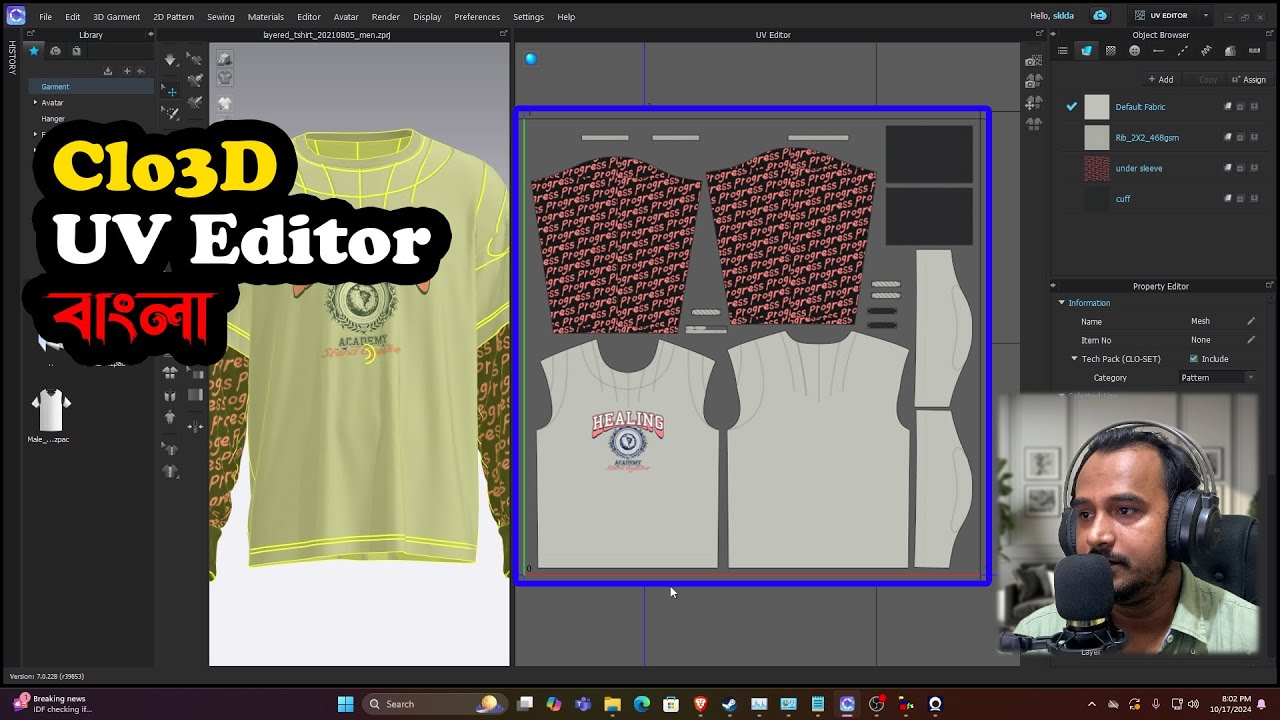Open the Sewing menu
The width and height of the screenshot is (1280, 720).
(x=221, y=17)
